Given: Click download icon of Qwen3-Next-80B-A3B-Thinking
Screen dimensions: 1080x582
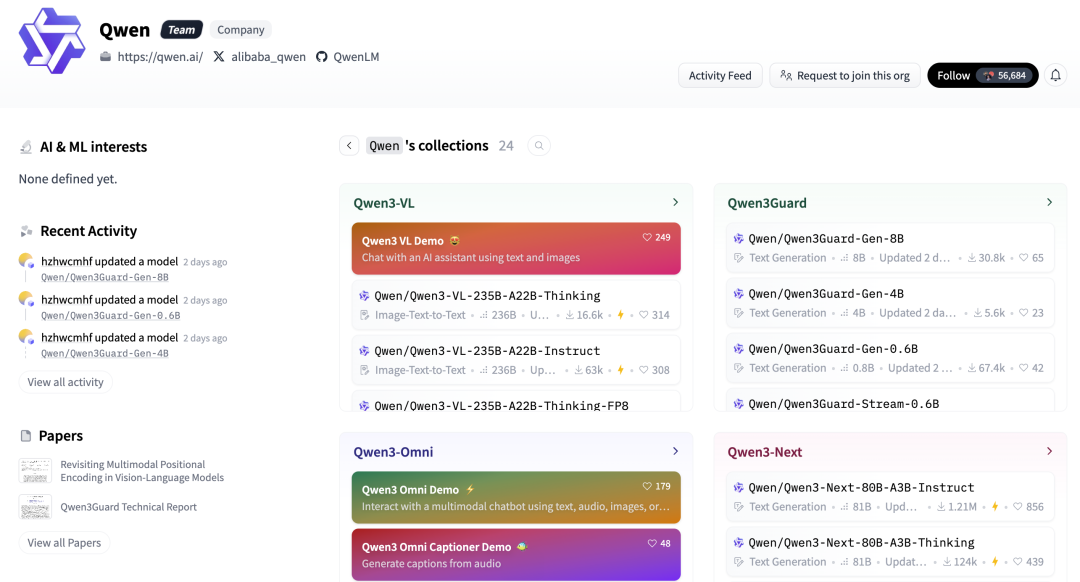Looking at the screenshot, I should pos(947,561).
